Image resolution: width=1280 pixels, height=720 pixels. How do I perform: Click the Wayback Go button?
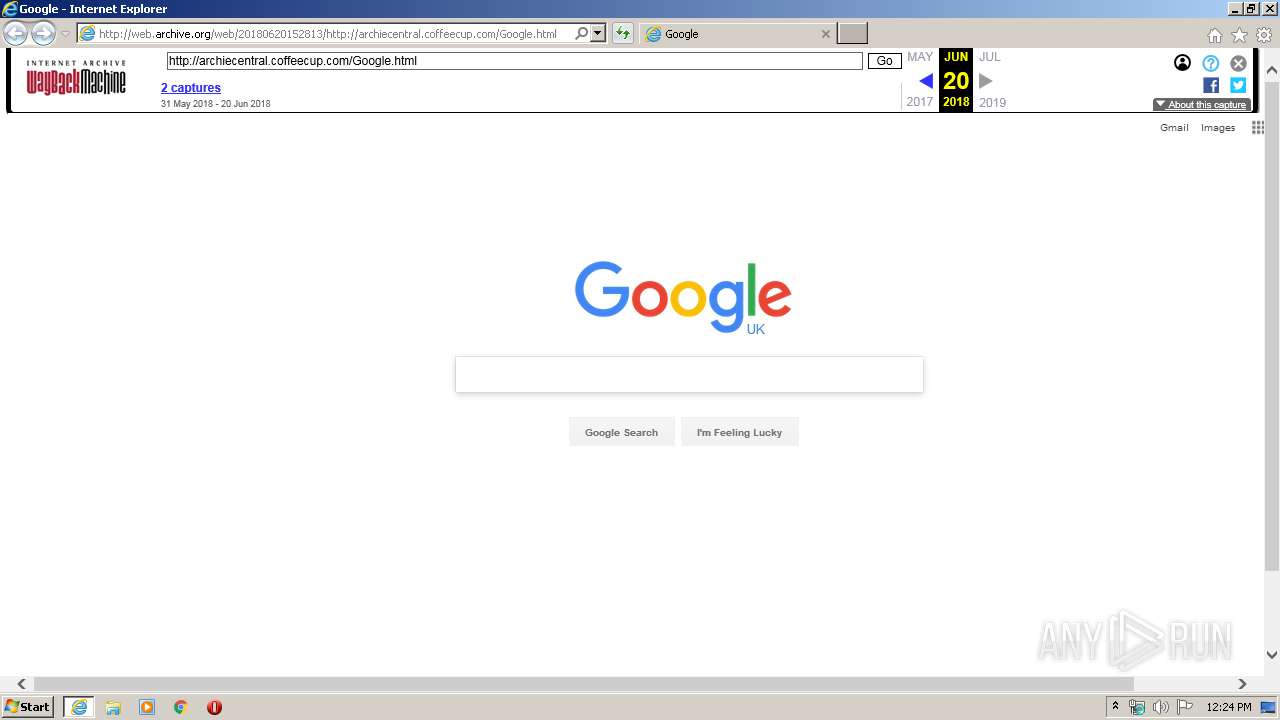coord(884,61)
